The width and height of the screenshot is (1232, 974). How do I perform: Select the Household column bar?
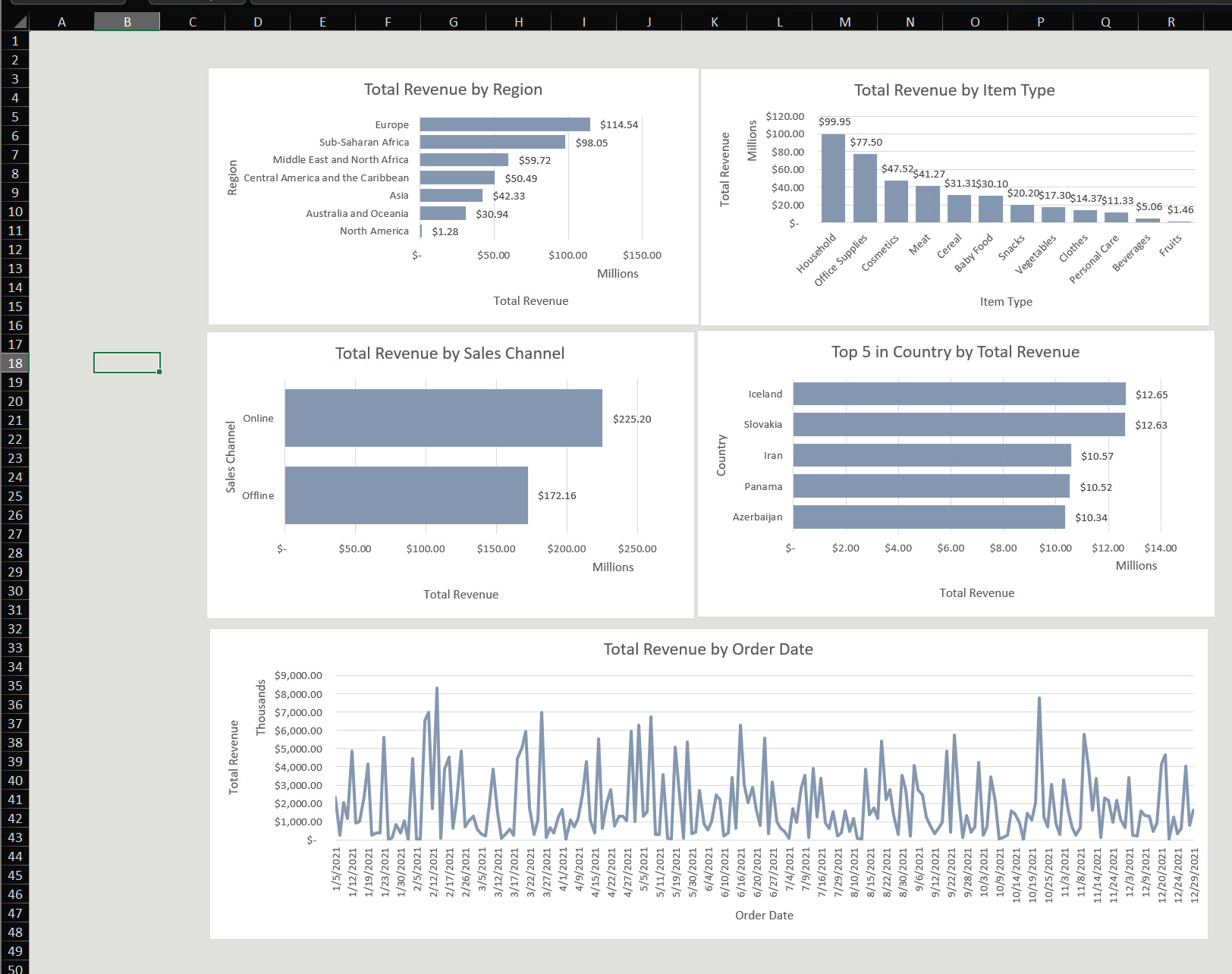pos(833,178)
